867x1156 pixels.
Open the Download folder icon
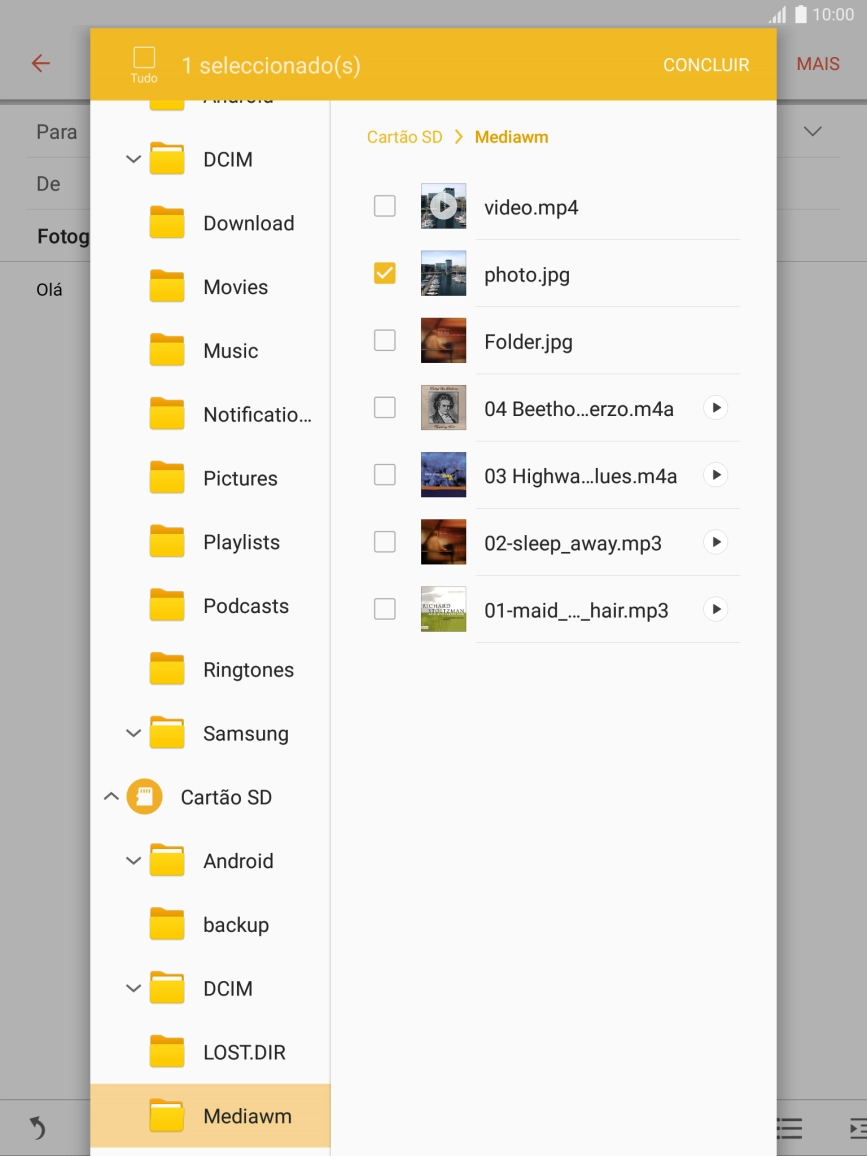tap(167, 223)
